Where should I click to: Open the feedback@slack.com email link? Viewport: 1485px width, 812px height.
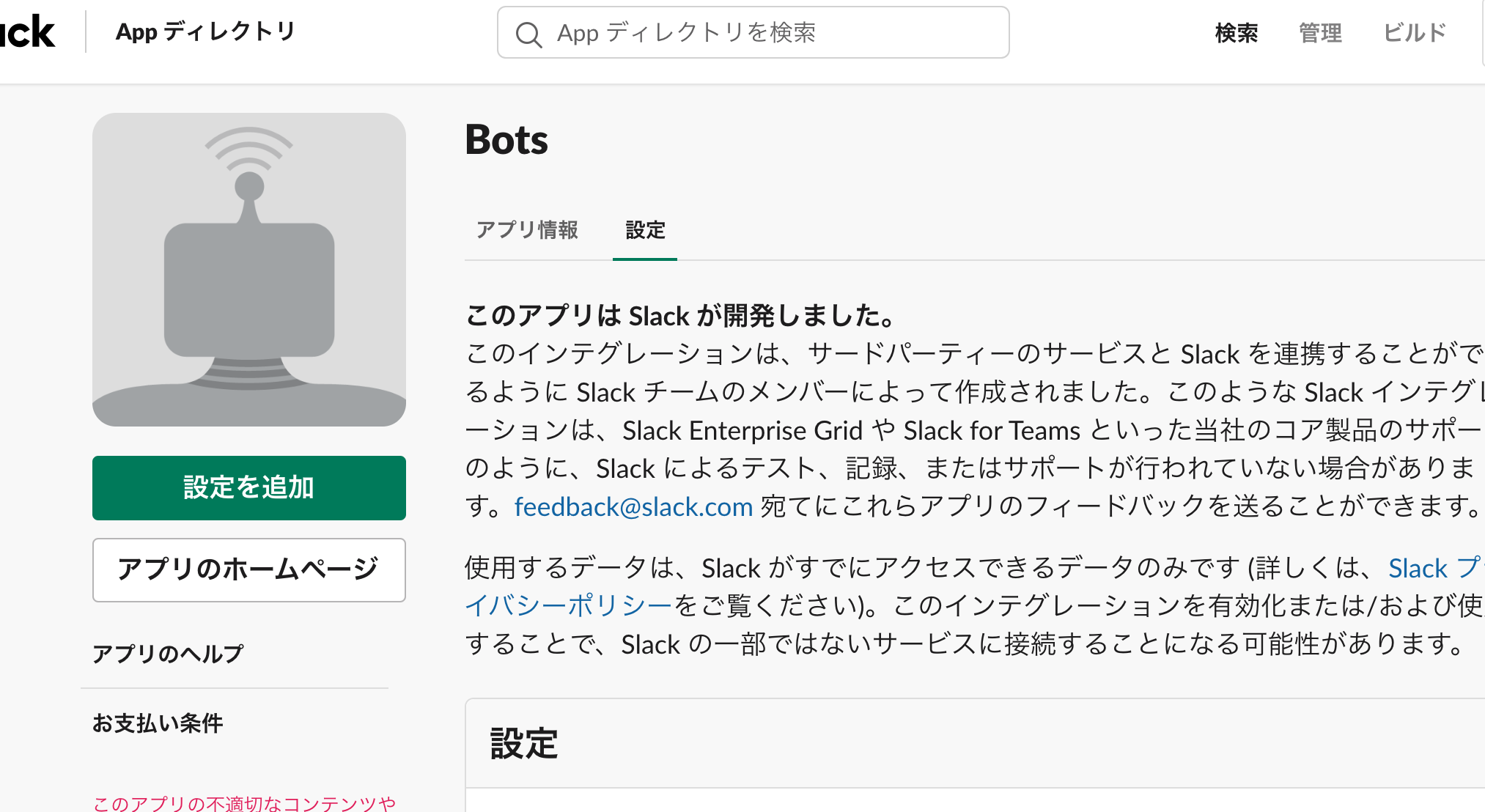pyautogui.click(x=633, y=506)
